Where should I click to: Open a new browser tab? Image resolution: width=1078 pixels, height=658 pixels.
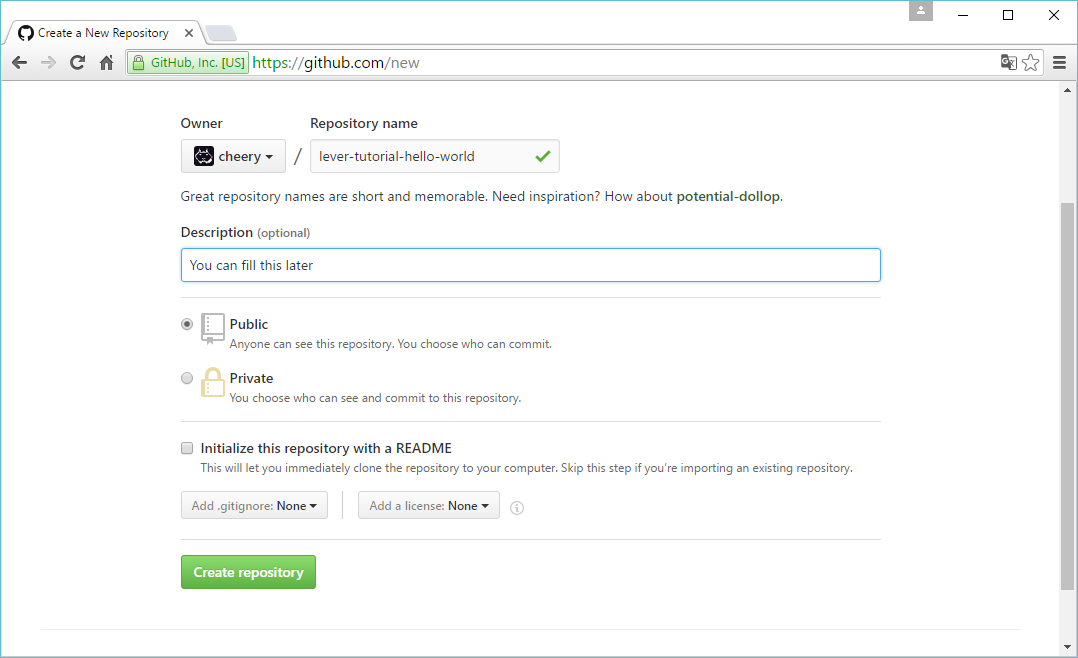[220, 33]
